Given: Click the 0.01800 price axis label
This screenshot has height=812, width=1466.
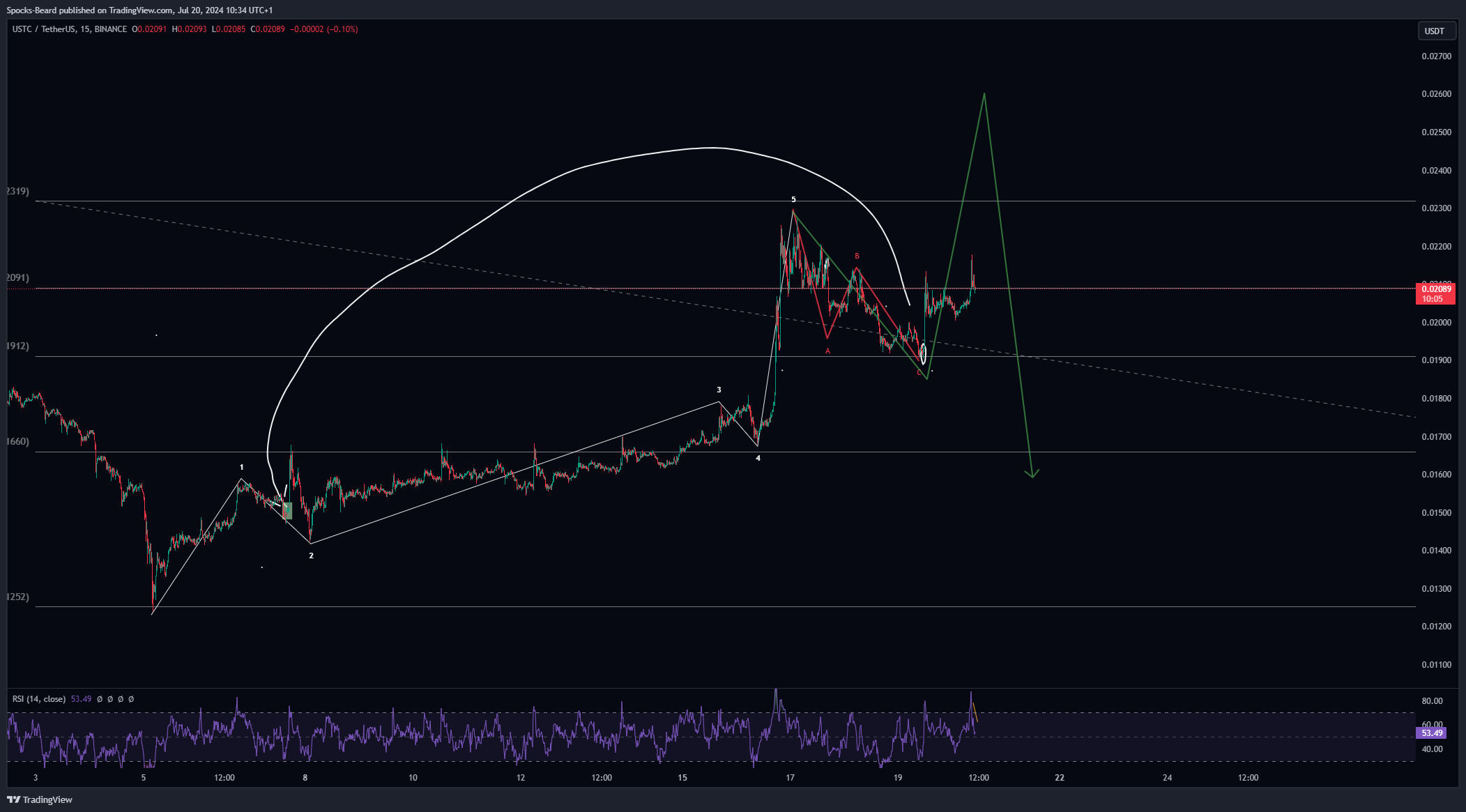Looking at the screenshot, I should [x=1436, y=399].
